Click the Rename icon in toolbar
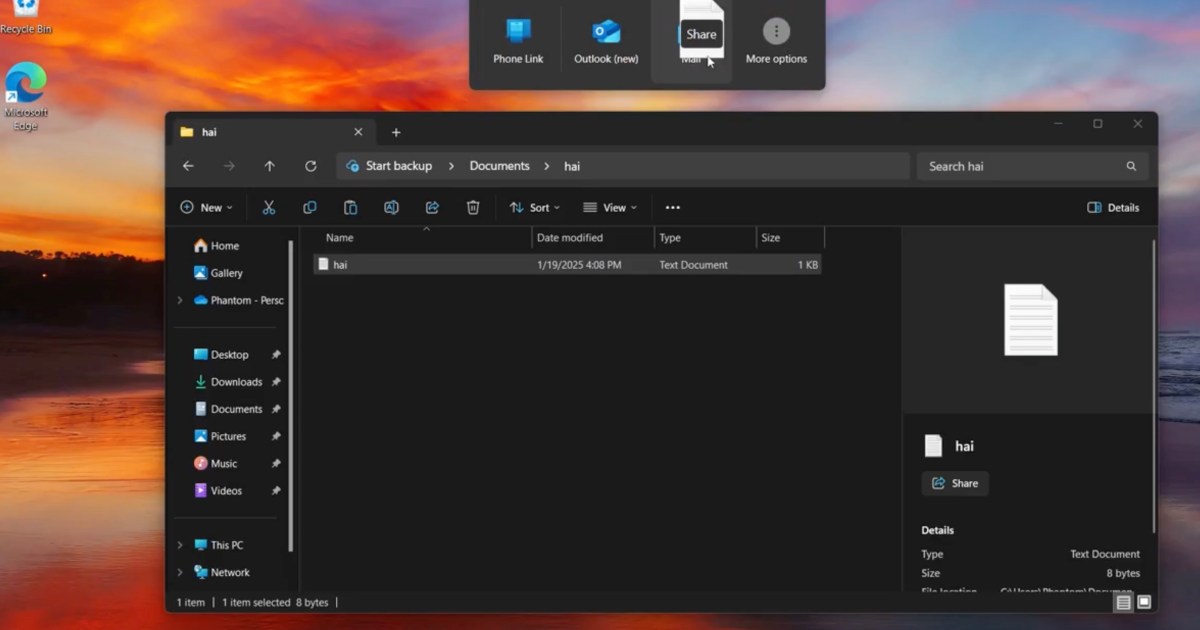1200x630 pixels. pyautogui.click(x=391, y=208)
